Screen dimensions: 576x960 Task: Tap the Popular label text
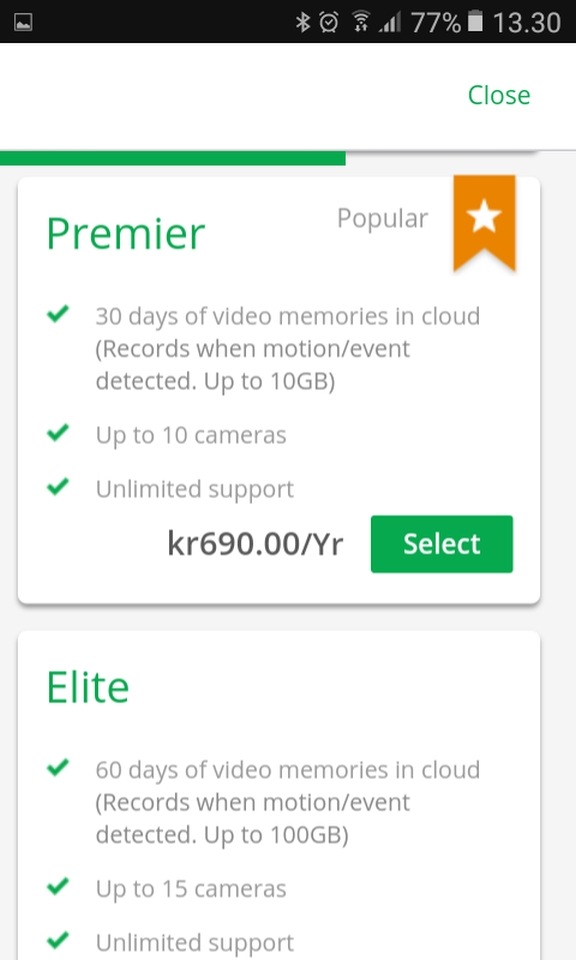coord(383,219)
